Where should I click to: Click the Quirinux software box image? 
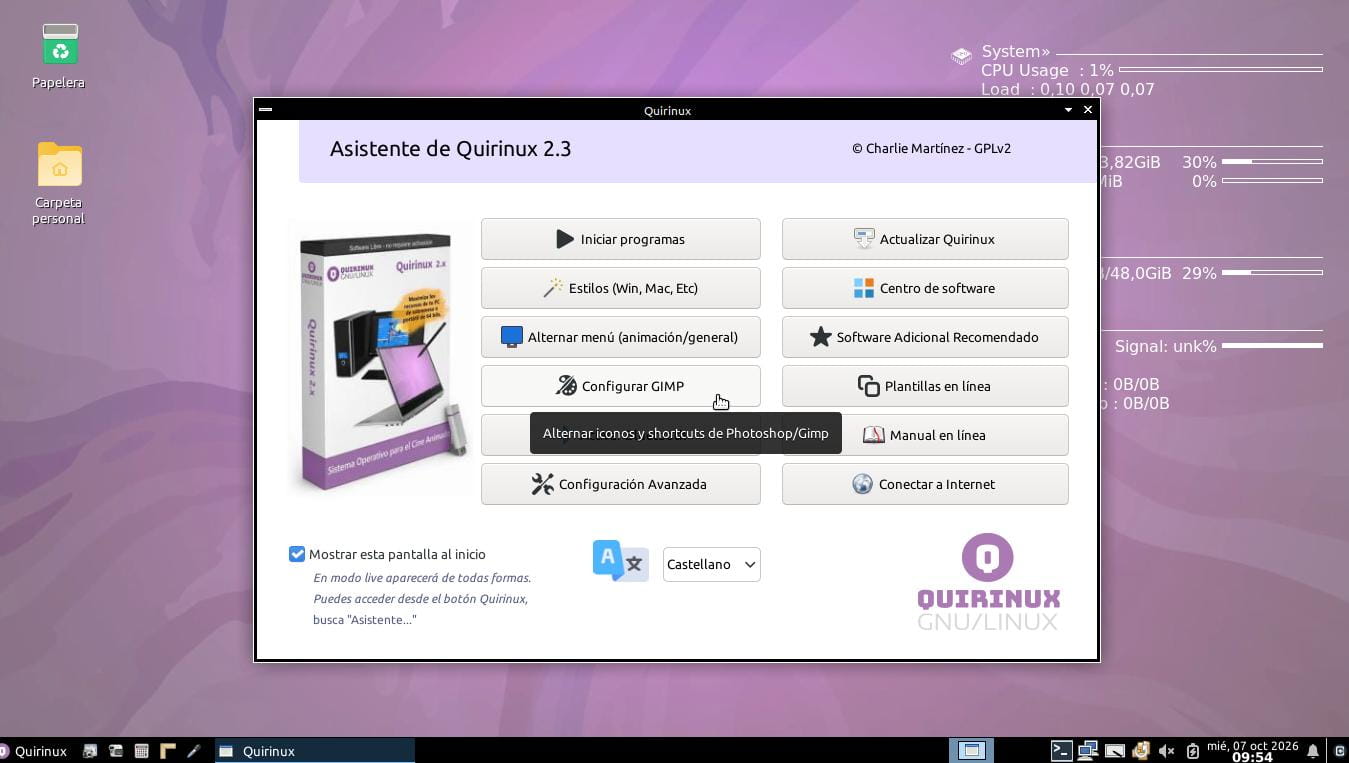pyautogui.click(x=381, y=358)
